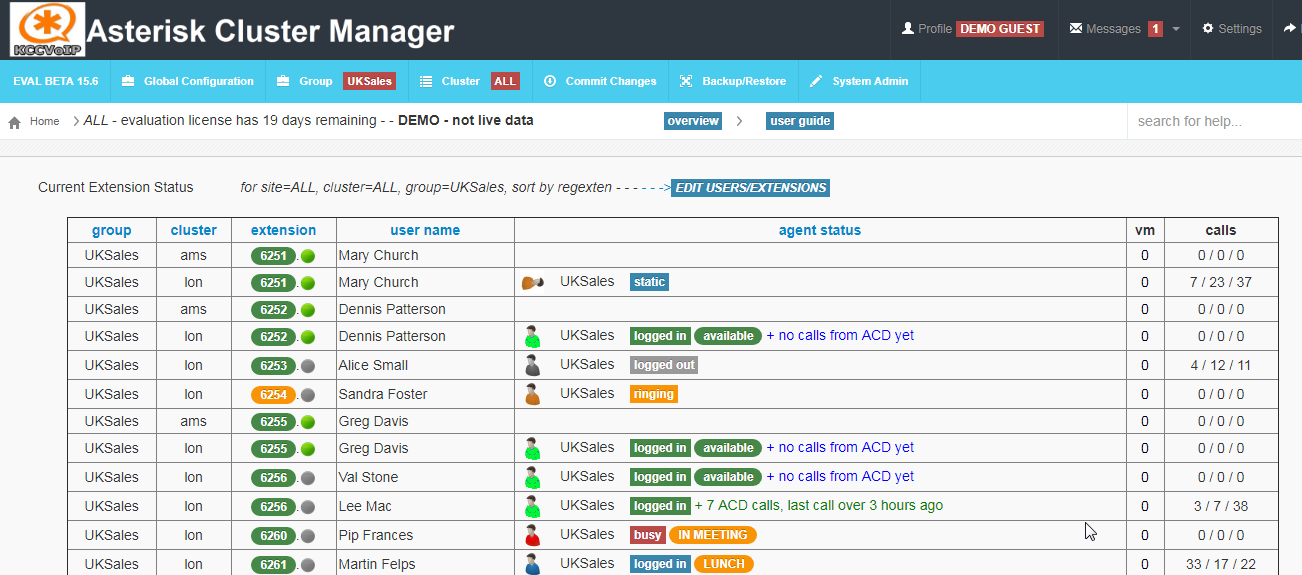
Task: Click the DEMO GUEST profile badge
Action: click(x=1000, y=29)
